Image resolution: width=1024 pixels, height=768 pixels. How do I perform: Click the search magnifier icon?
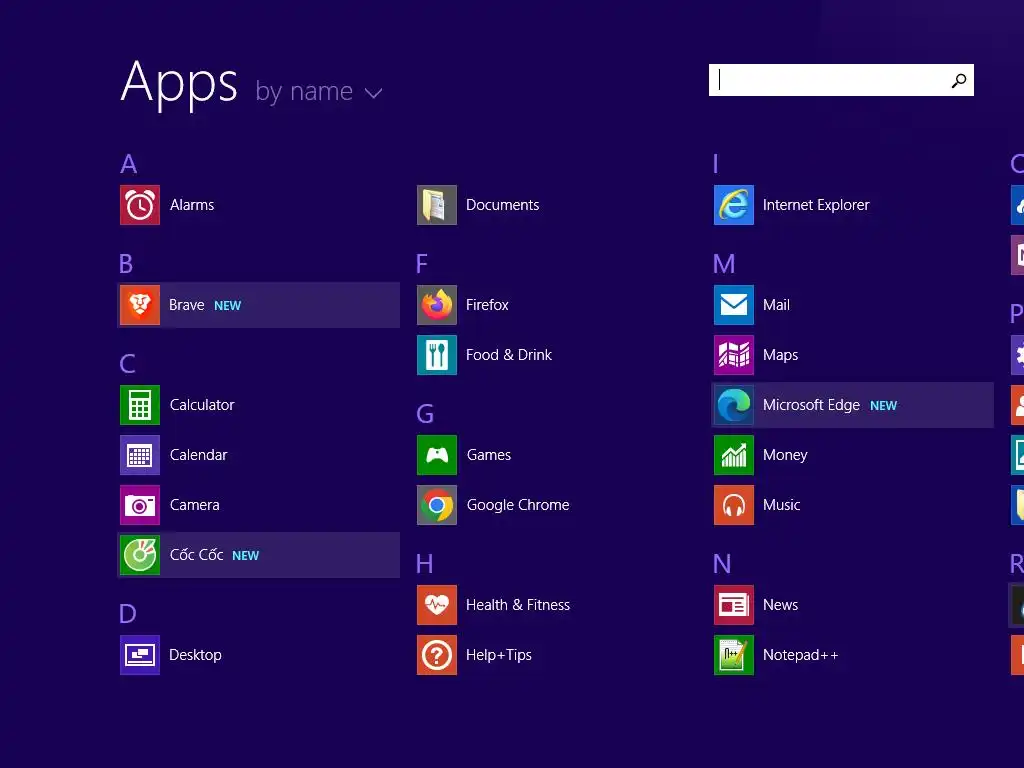[959, 80]
